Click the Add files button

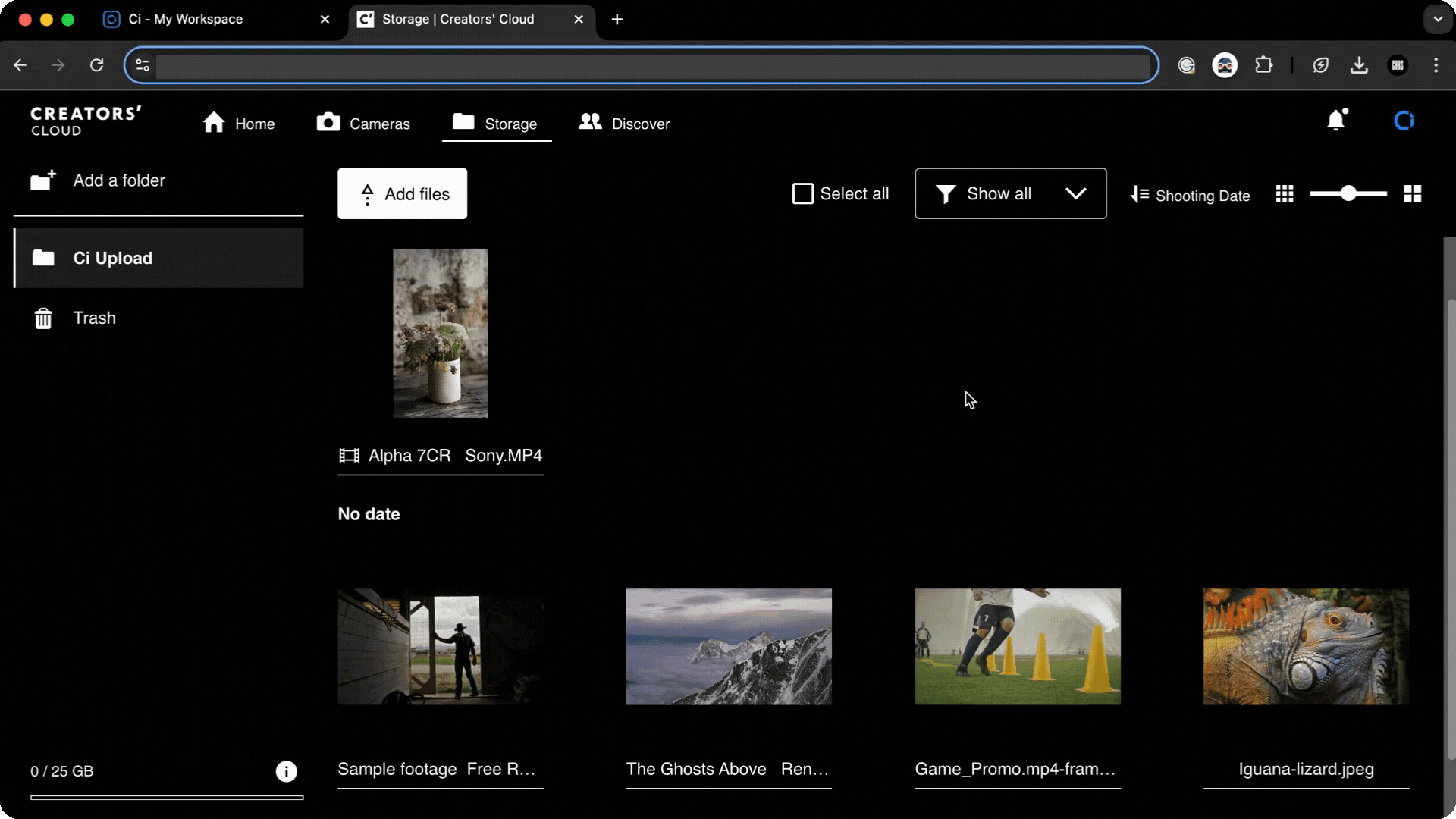point(402,193)
